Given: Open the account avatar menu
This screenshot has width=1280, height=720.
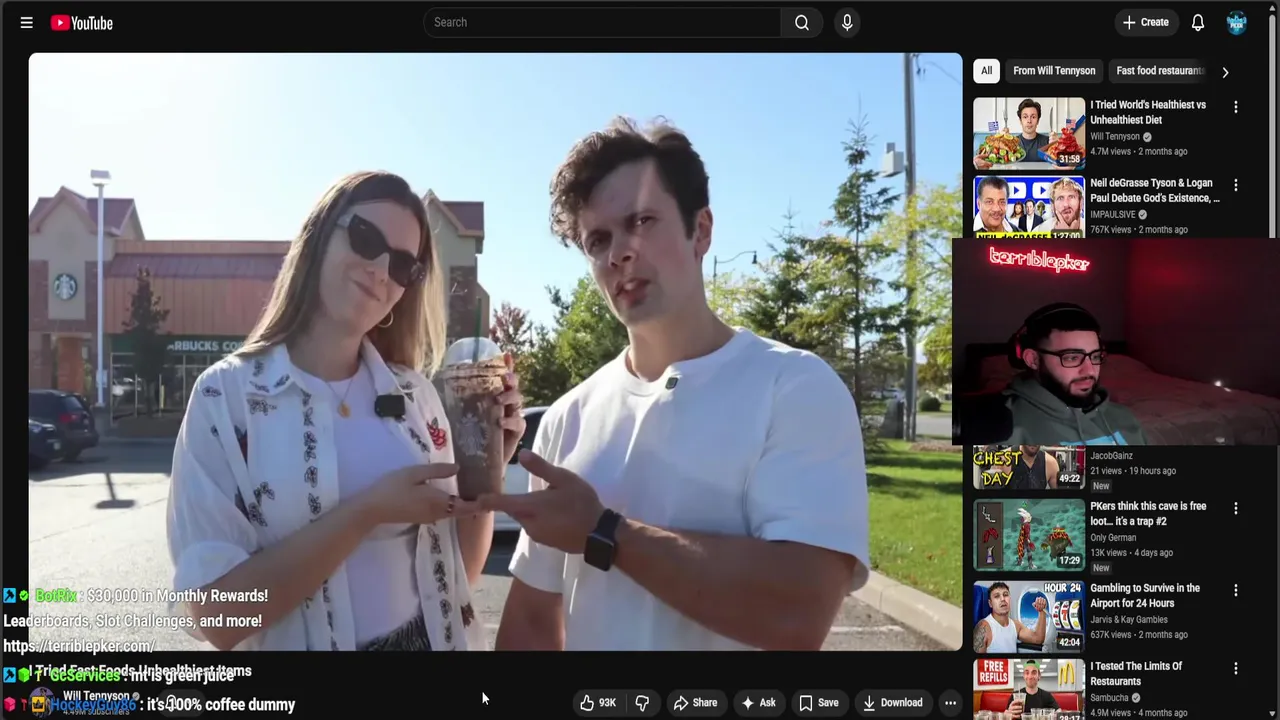Looking at the screenshot, I should click(1237, 22).
